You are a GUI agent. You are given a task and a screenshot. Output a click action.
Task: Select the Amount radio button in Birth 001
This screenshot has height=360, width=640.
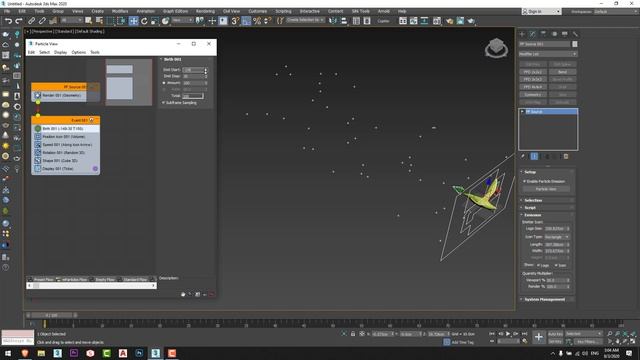click(x=164, y=83)
